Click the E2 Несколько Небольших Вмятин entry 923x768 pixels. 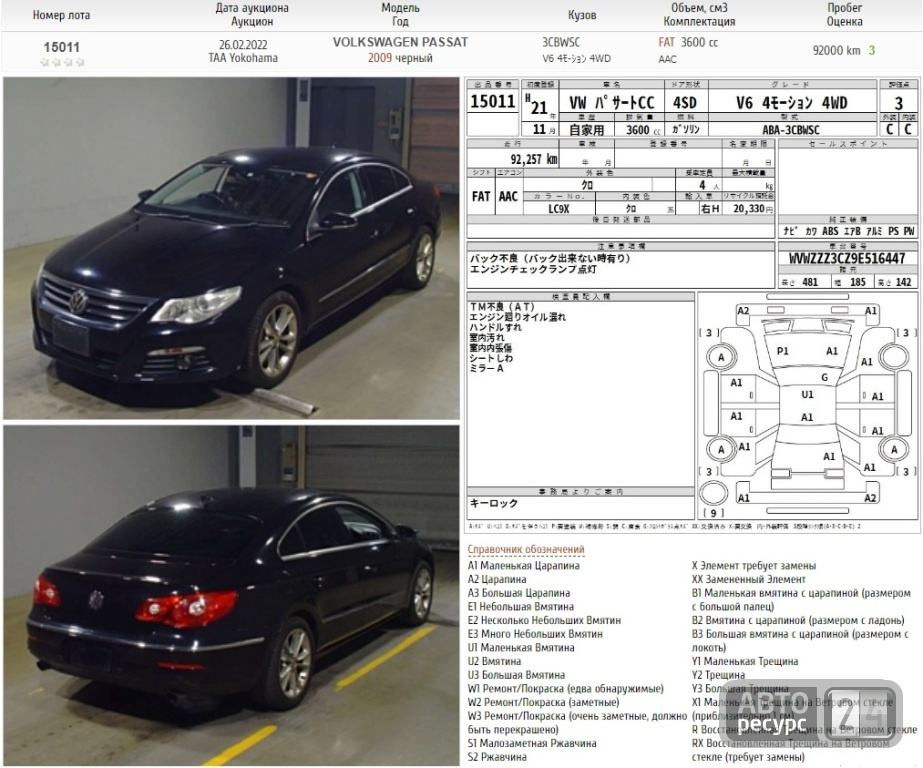[x=544, y=620]
